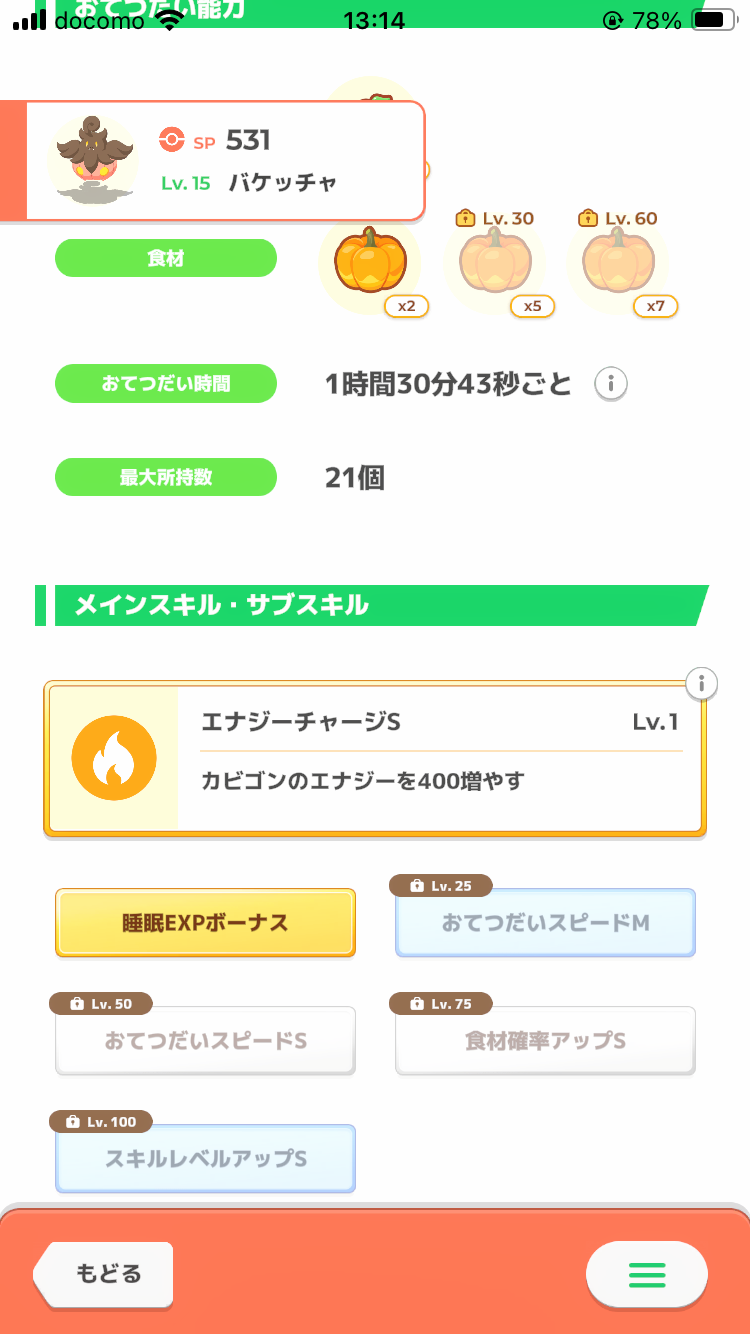Tap the メインスキル・サブスキル section header

pos(370,605)
